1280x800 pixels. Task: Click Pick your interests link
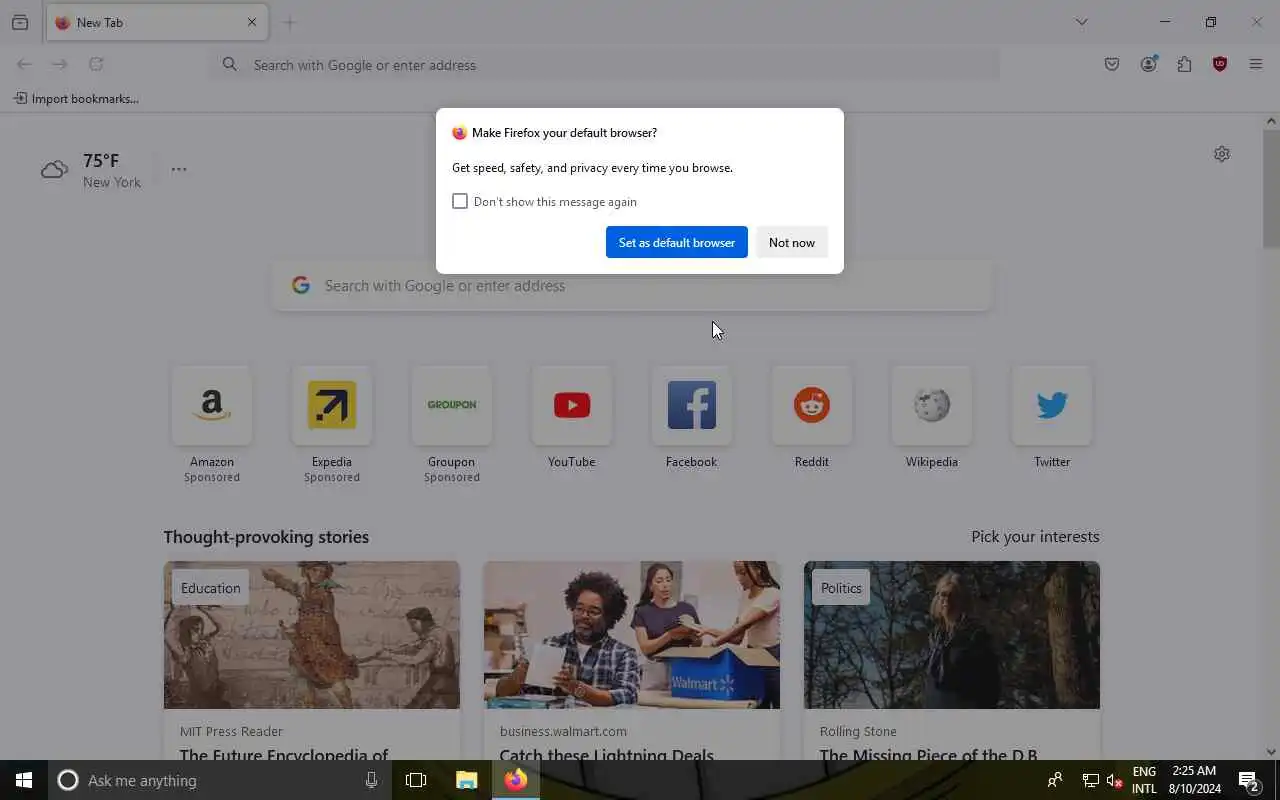pos(1035,537)
